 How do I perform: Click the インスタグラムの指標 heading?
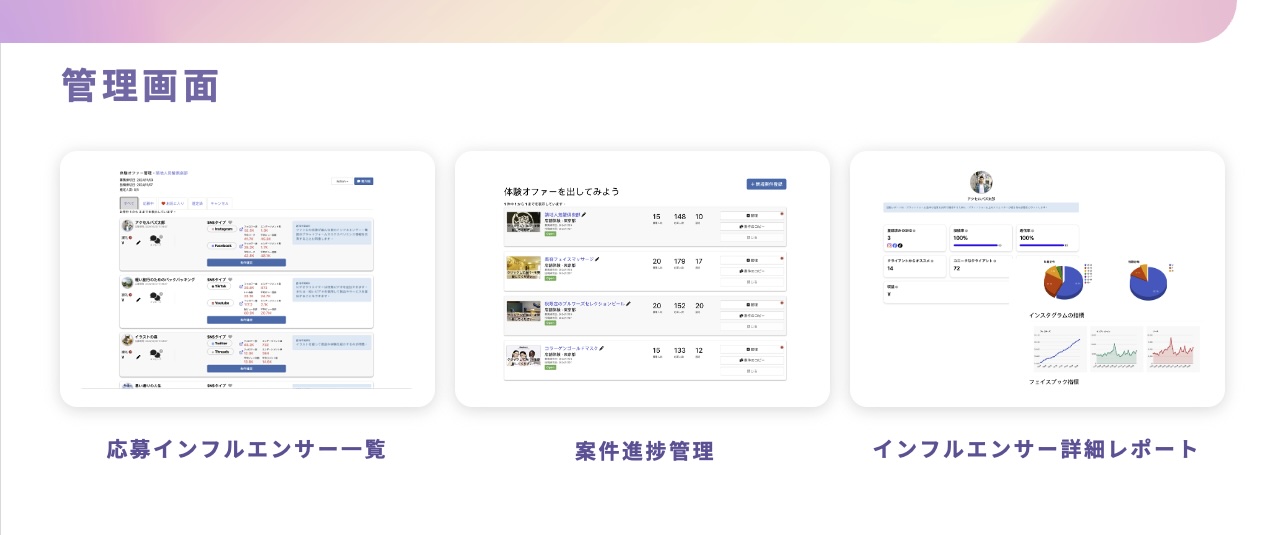[x=1056, y=315]
